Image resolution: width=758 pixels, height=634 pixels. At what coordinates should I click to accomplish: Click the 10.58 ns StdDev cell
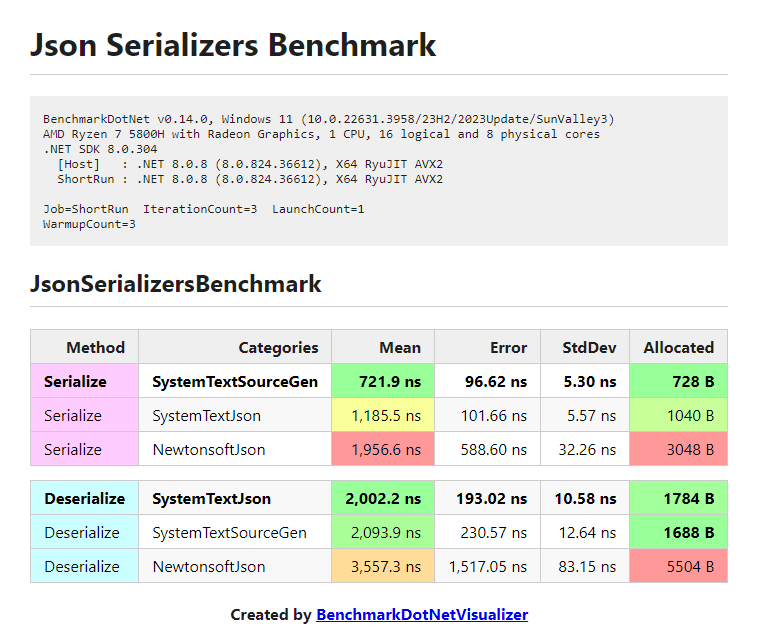coord(585,498)
